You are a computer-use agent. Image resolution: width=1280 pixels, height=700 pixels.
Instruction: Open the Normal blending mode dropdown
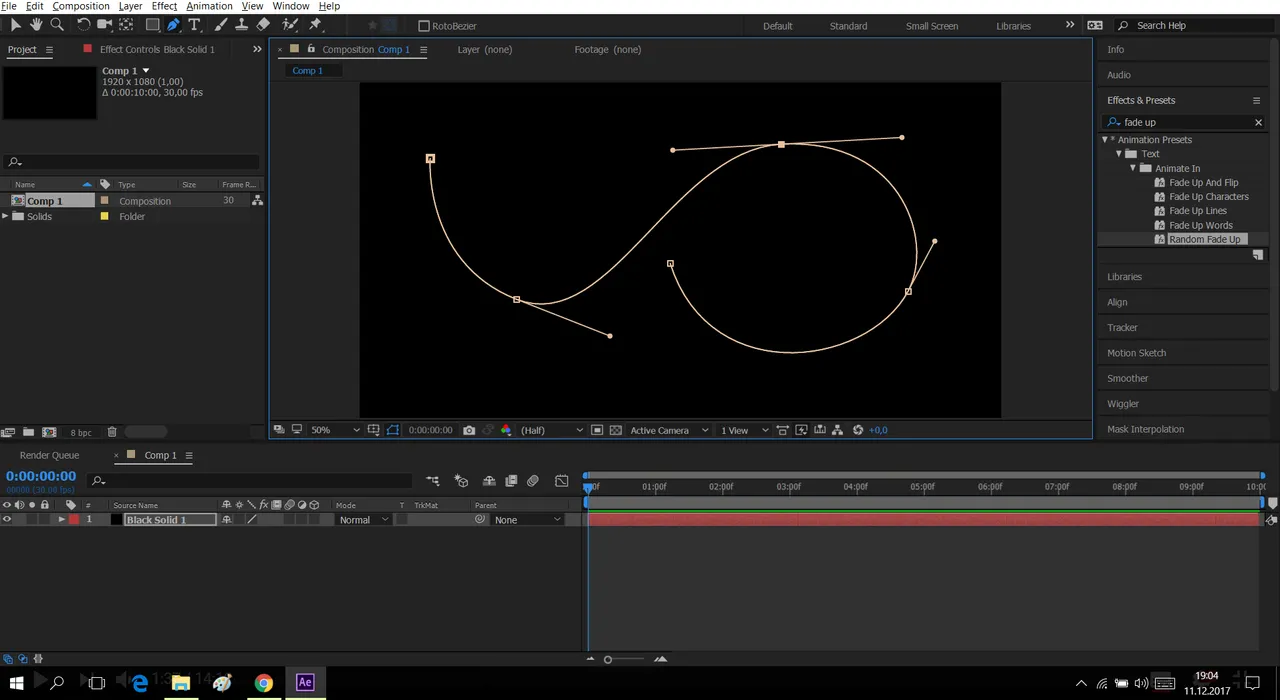pyautogui.click(x=363, y=520)
